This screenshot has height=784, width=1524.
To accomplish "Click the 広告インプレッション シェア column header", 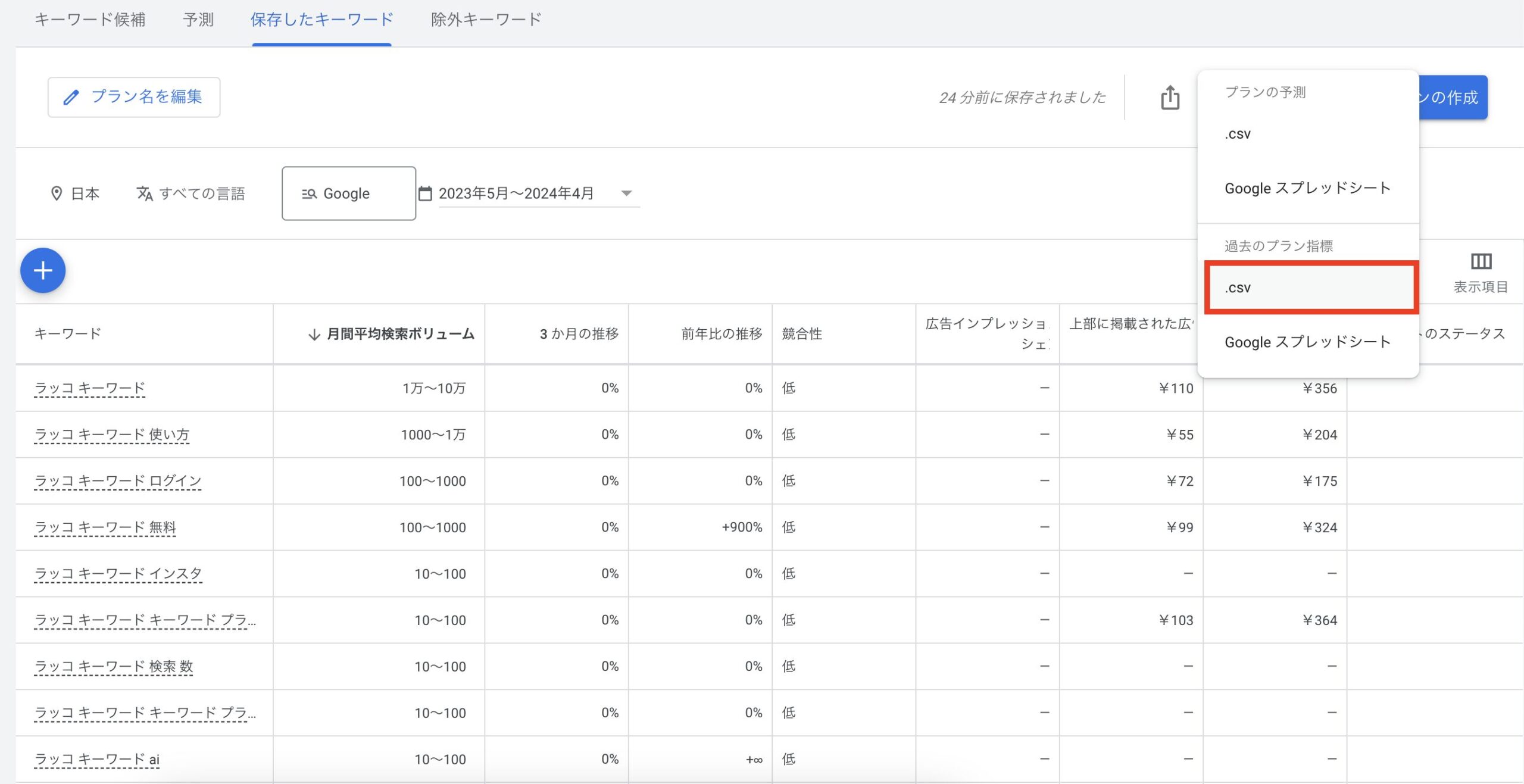I will coord(987,334).
